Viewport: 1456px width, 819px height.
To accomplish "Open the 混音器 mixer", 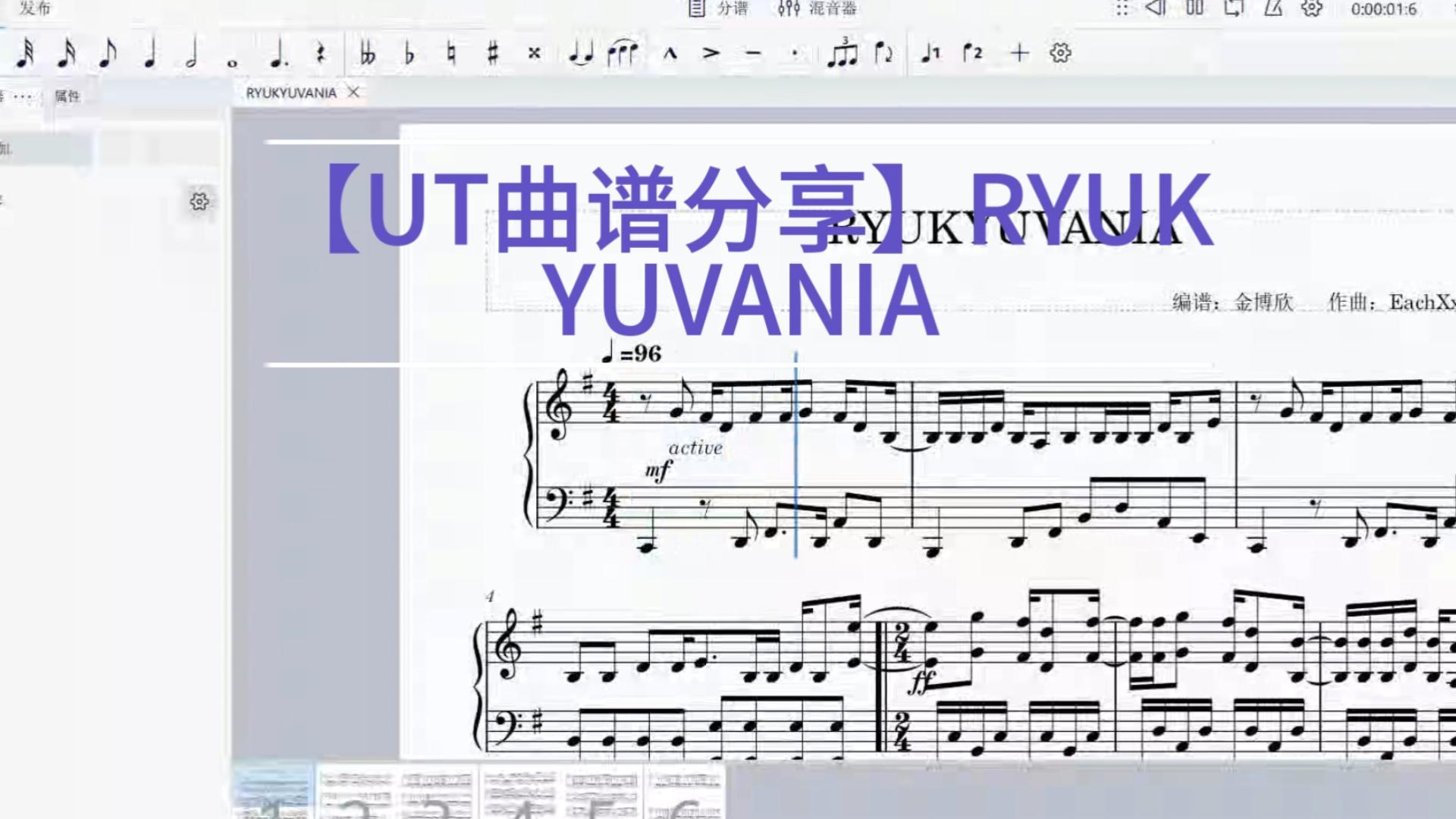I will (817, 8).
